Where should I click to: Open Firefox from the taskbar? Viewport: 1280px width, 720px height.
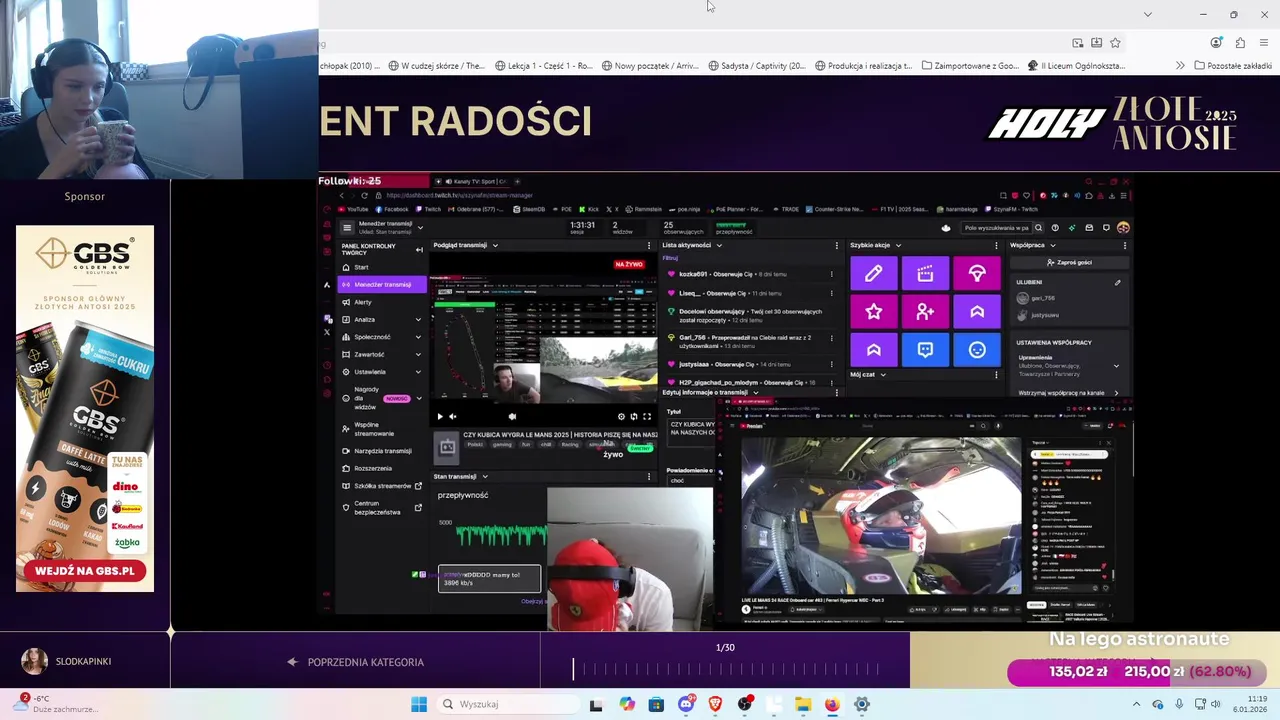(832, 704)
